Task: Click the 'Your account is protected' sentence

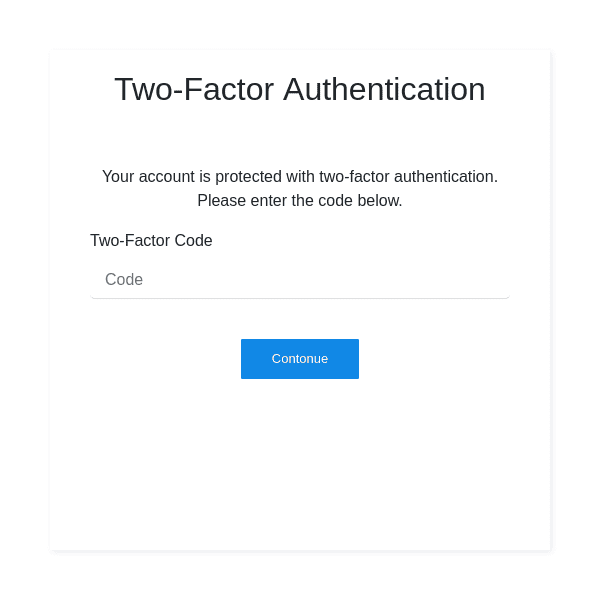Action: point(300,176)
